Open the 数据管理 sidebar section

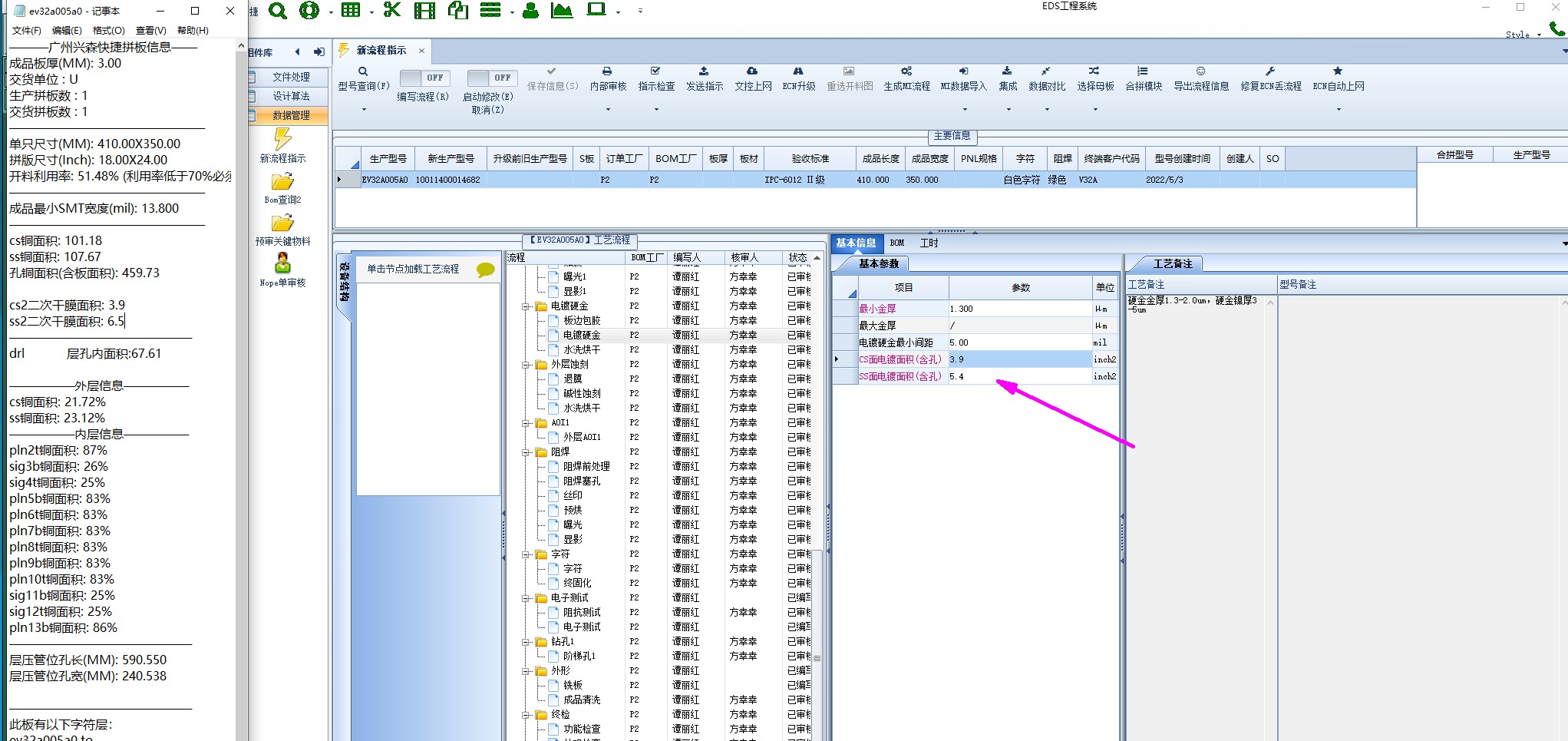(291, 115)
